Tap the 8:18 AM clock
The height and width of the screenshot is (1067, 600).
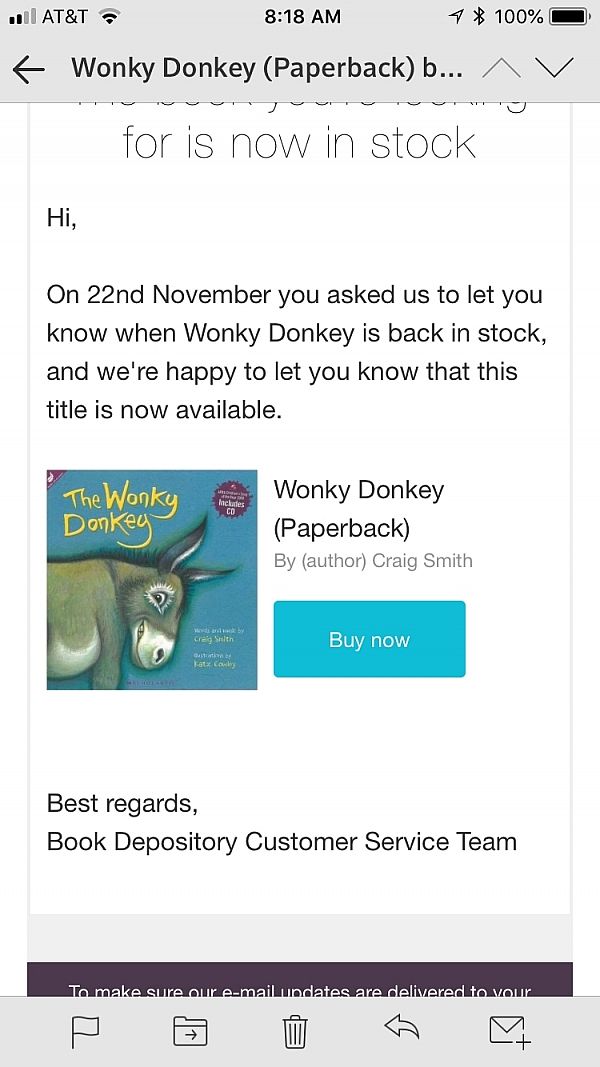tap(303, 16)
